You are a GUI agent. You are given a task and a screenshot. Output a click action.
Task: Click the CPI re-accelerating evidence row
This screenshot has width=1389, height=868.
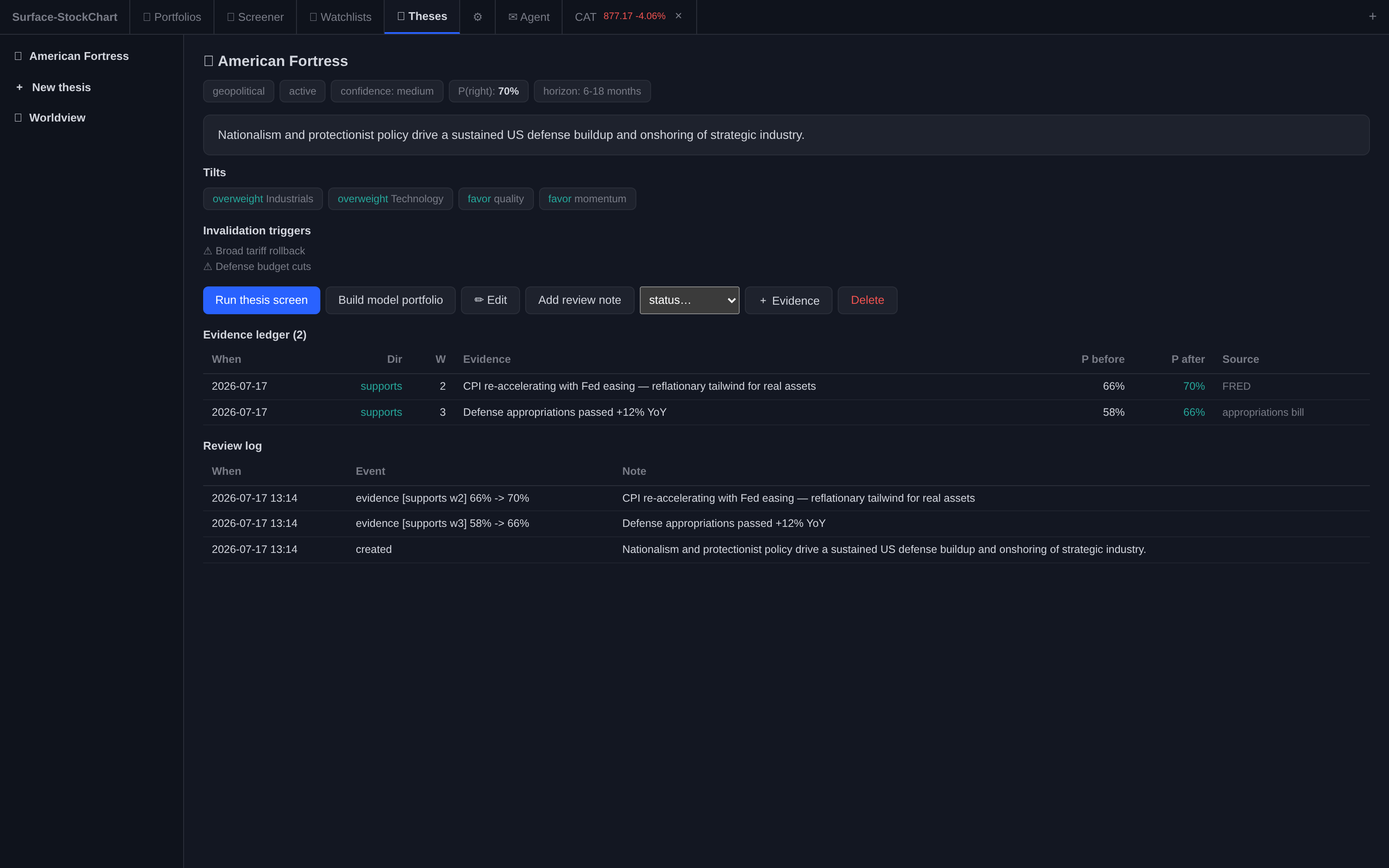click(x=787, y=386)
